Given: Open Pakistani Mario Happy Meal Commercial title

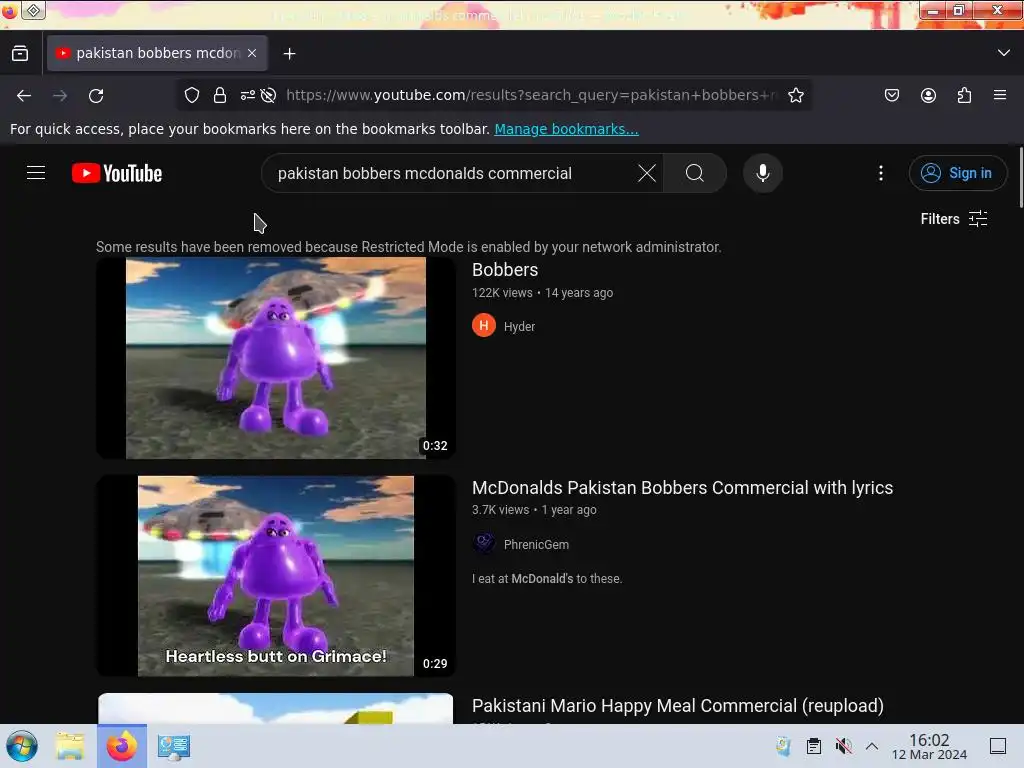Looking at the screenshot, I should pos(678,706).
